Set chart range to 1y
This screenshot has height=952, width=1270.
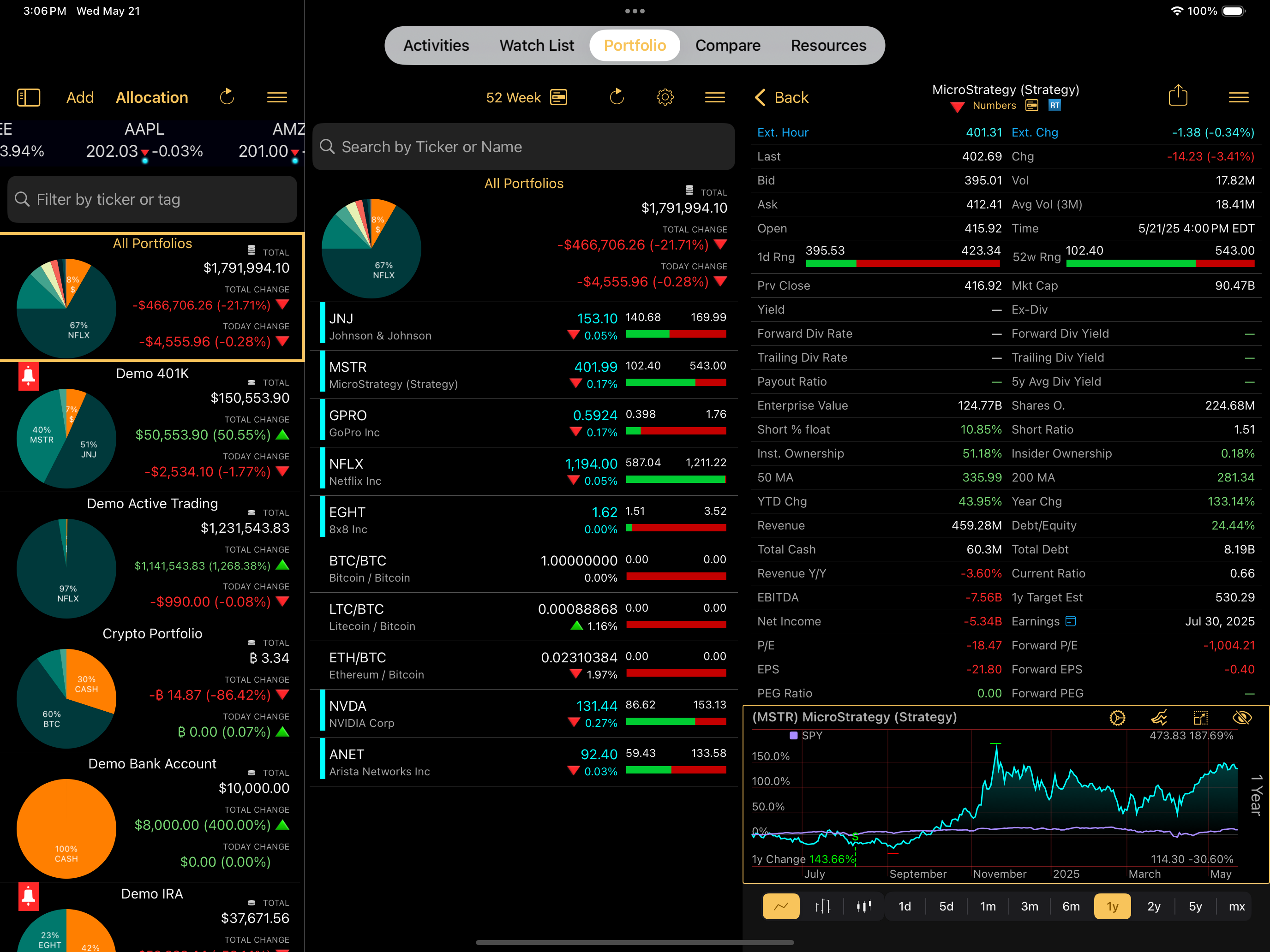[x=1113, y=907]
